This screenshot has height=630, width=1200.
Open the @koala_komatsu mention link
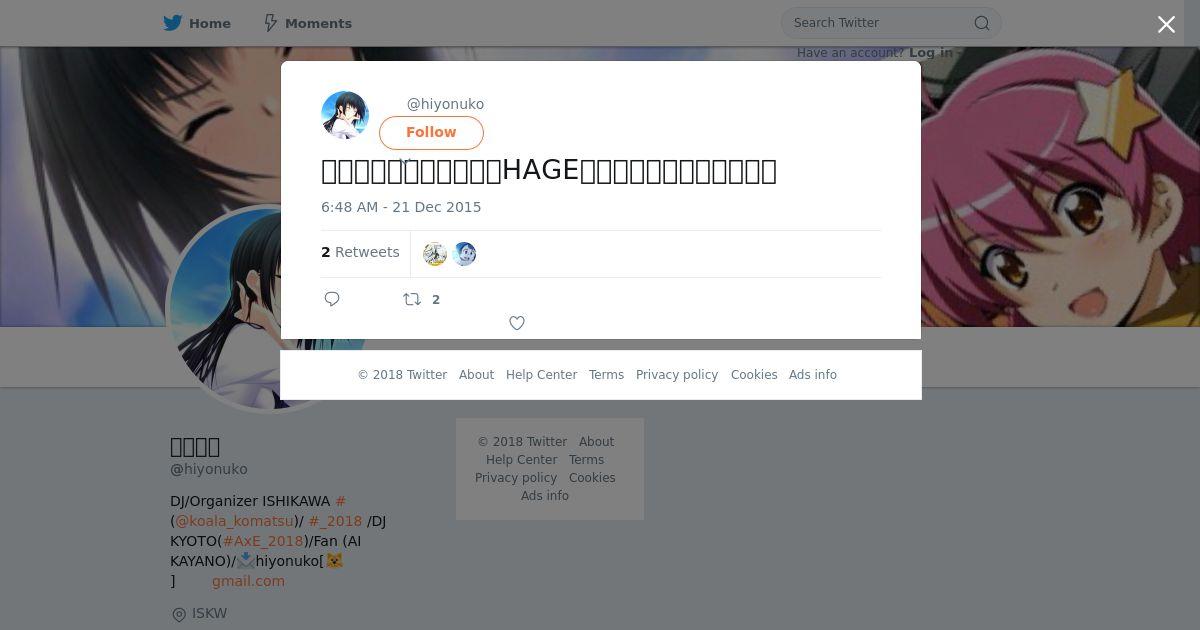(235, 521)
